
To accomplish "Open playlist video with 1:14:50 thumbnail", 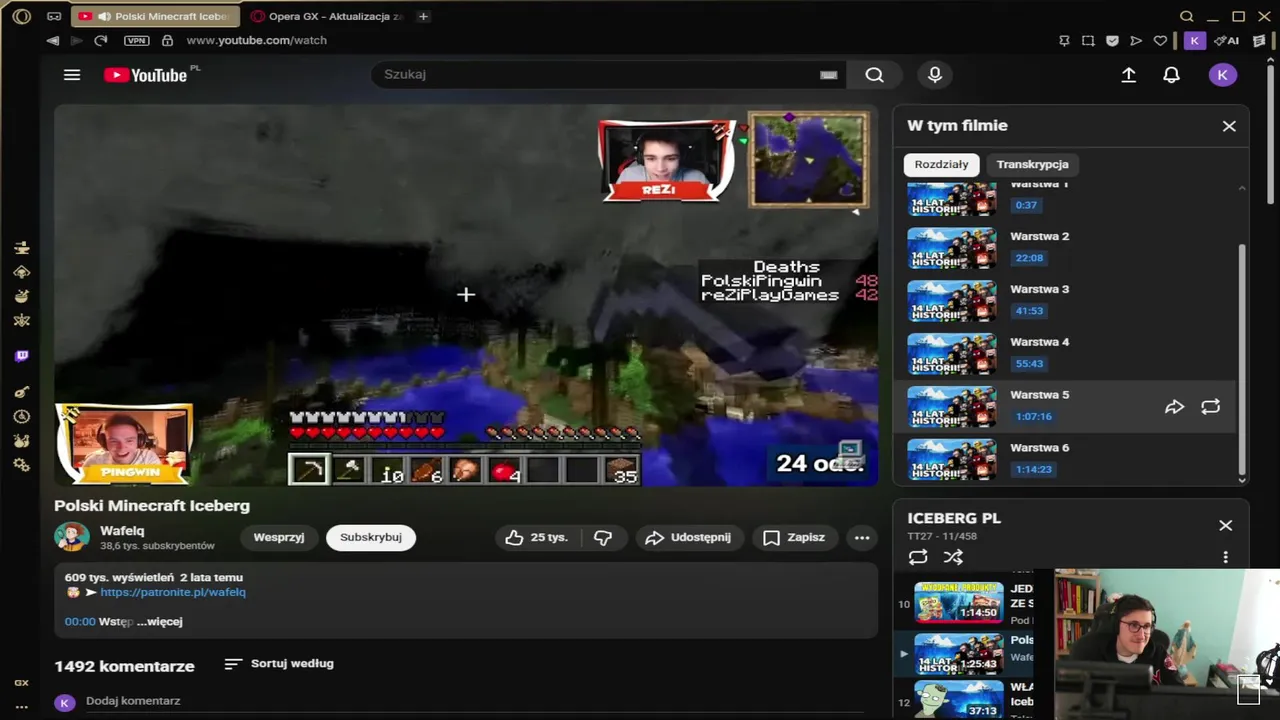I will pos(958,602).
